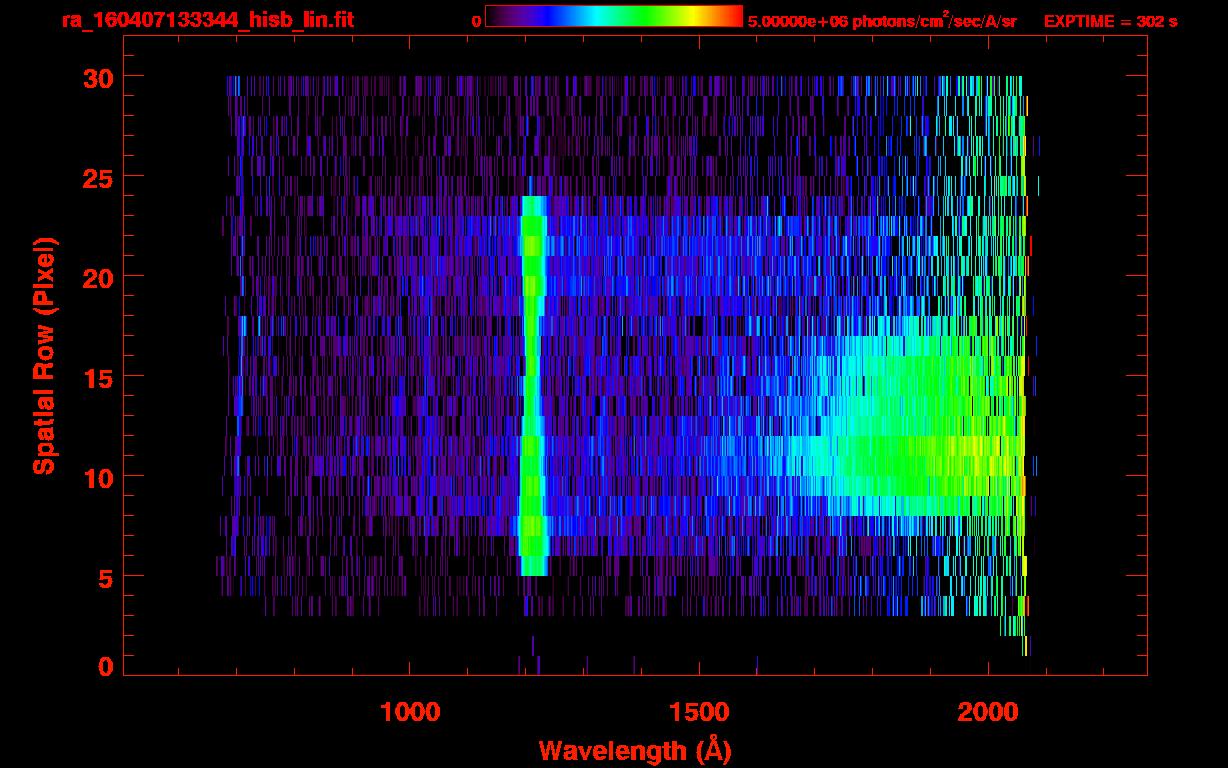This screenshot has width=1228, height=768.
Task: Click the 1000 wavelength tick label
Action: (x=410, y=712)
